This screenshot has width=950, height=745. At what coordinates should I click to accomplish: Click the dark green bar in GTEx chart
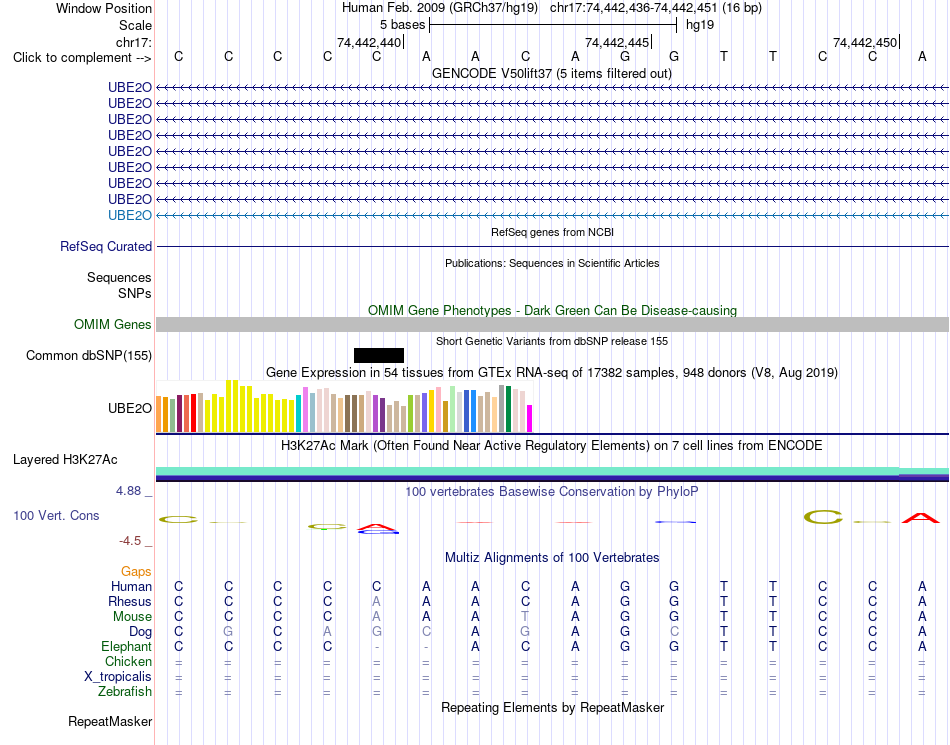(508, 409)
